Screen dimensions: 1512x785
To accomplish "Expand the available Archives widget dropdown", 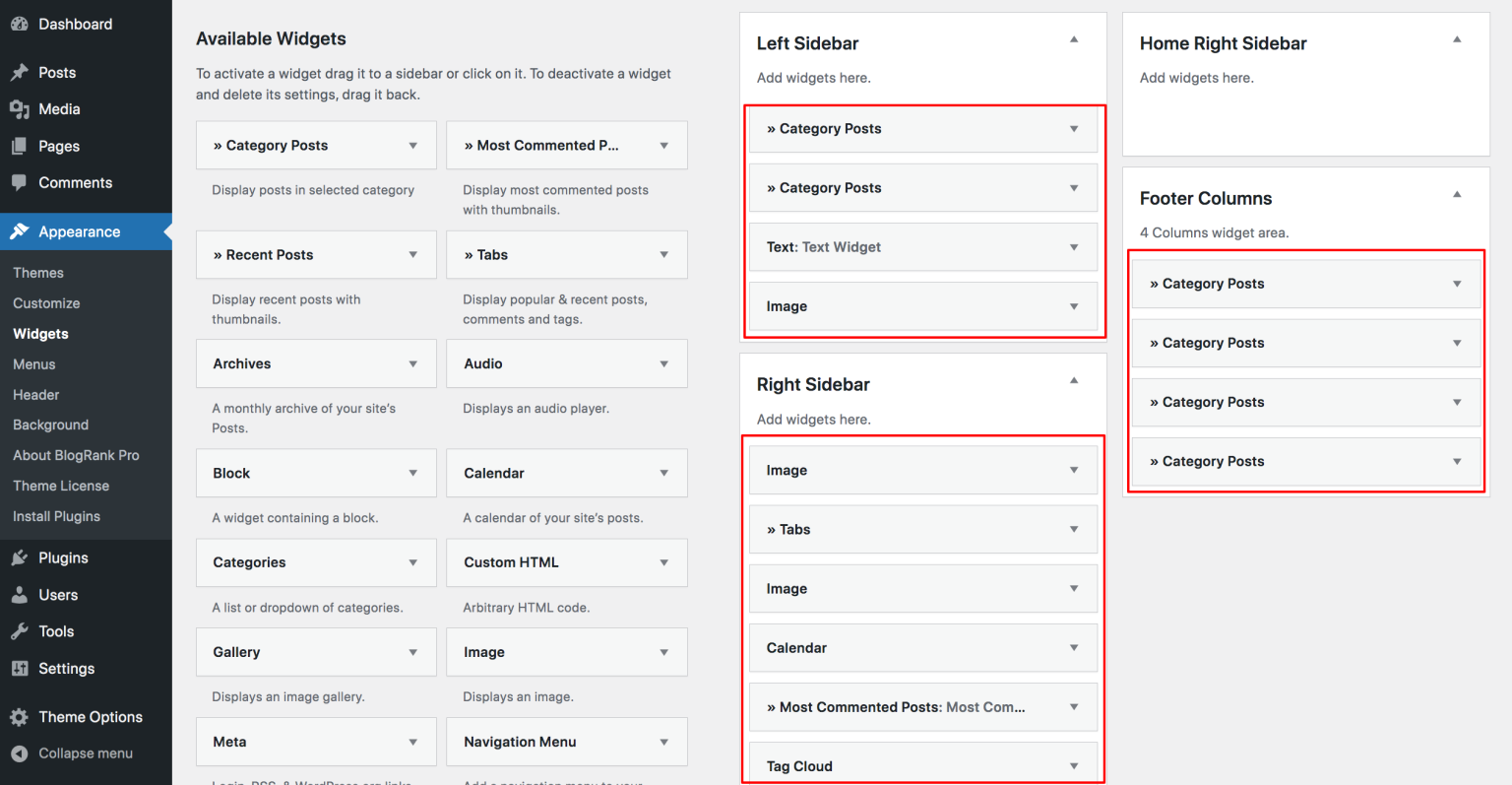I will 413,363.
